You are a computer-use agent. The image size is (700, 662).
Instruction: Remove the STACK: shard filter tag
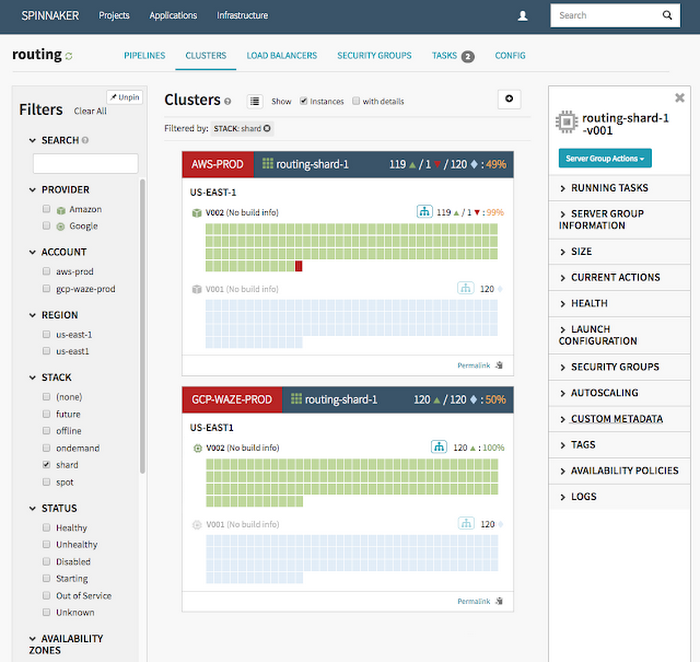point(267,129)
